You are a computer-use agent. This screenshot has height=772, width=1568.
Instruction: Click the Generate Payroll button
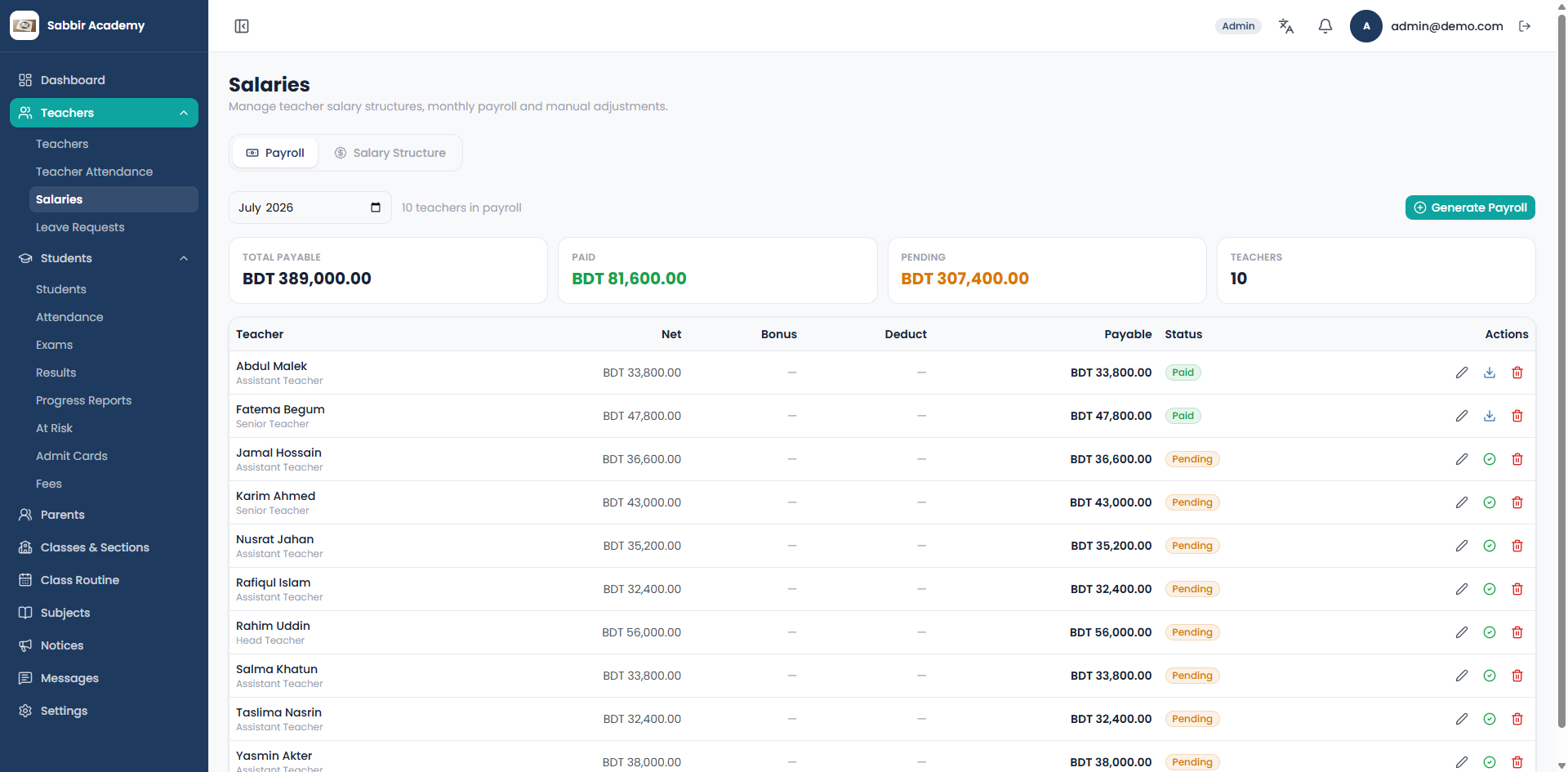1470,208
